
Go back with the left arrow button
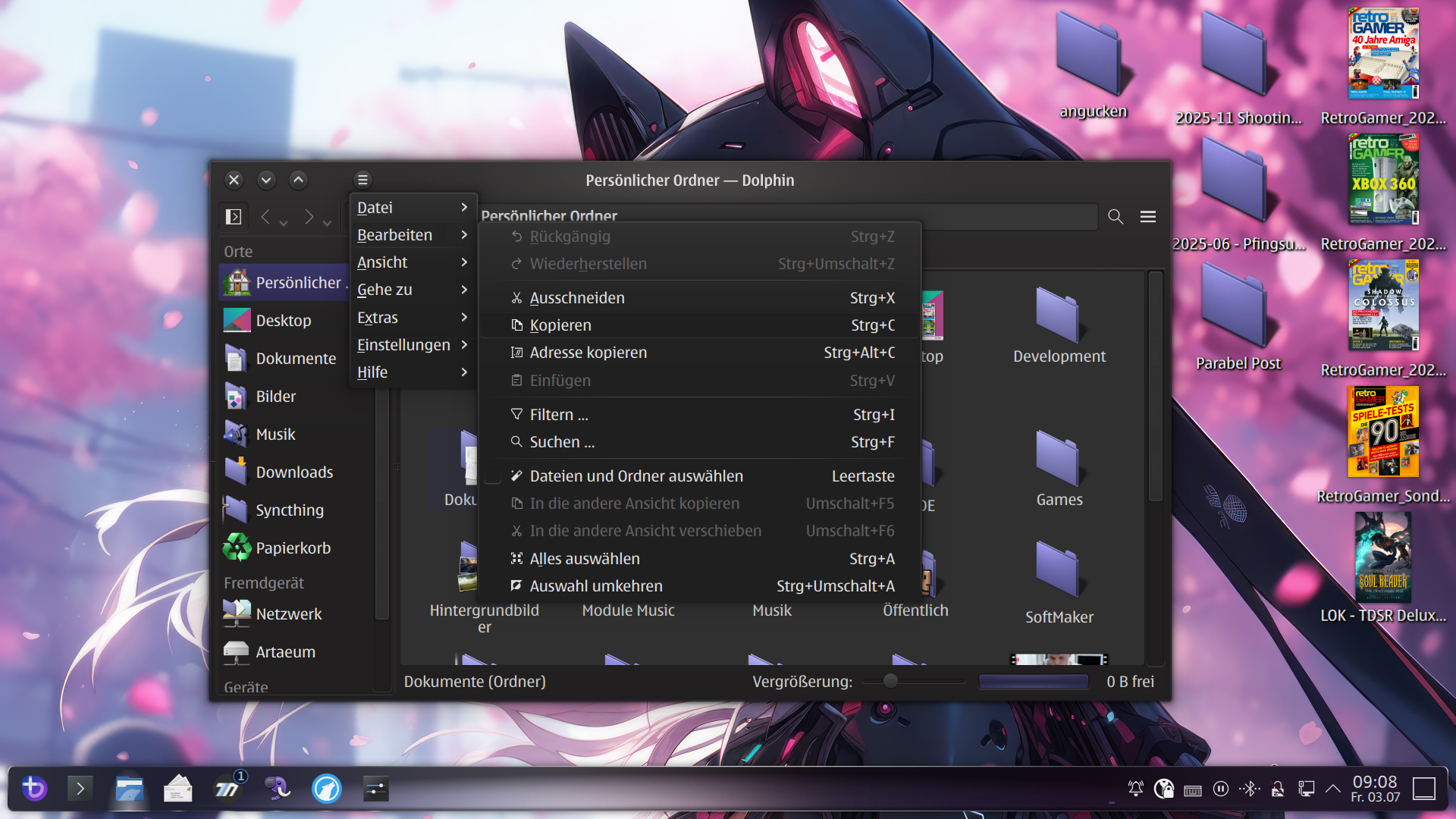coord(265,217)
